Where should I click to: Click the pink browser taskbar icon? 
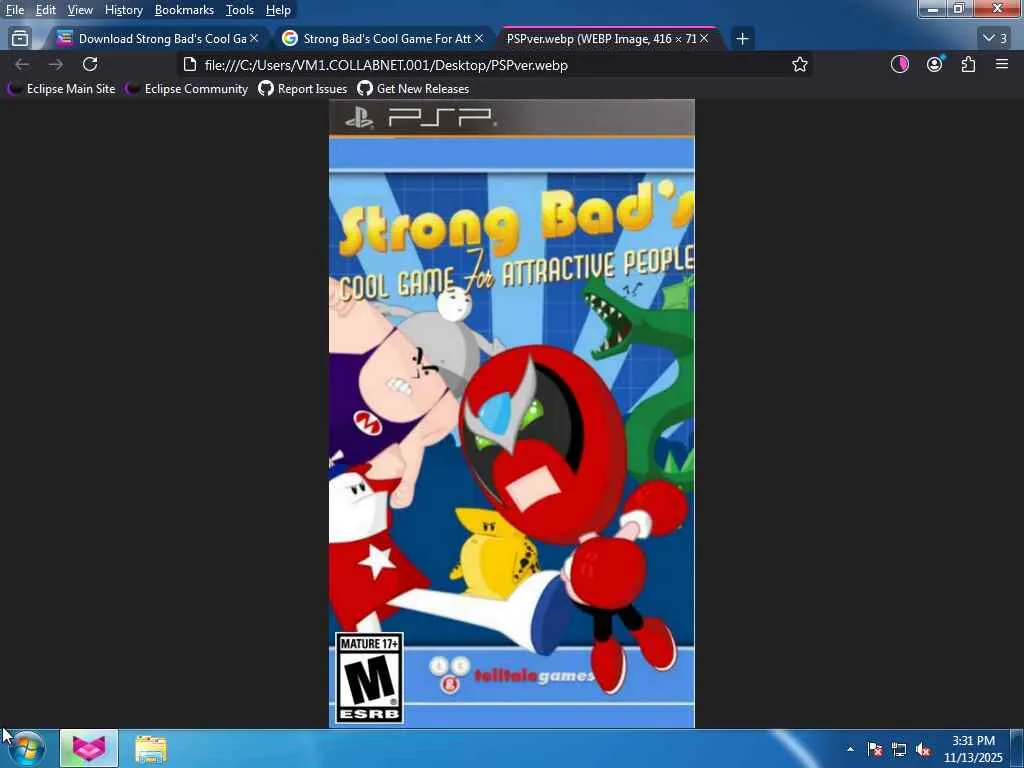[89, 748]
